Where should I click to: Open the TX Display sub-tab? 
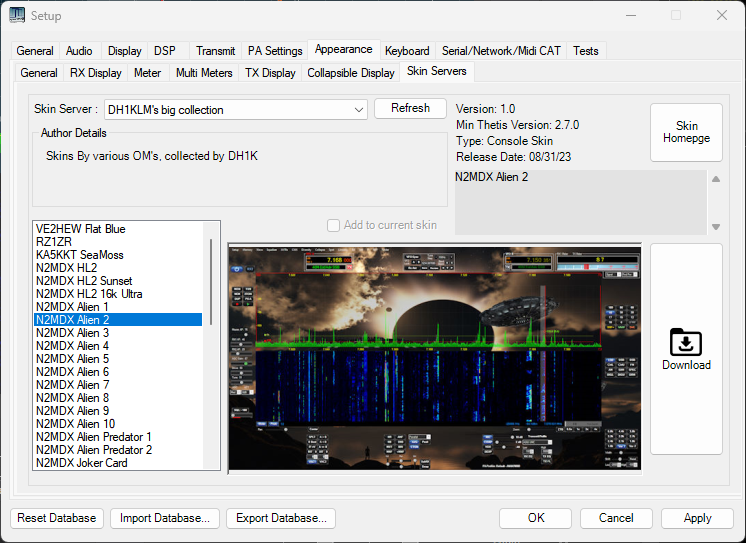click(270, 73)
